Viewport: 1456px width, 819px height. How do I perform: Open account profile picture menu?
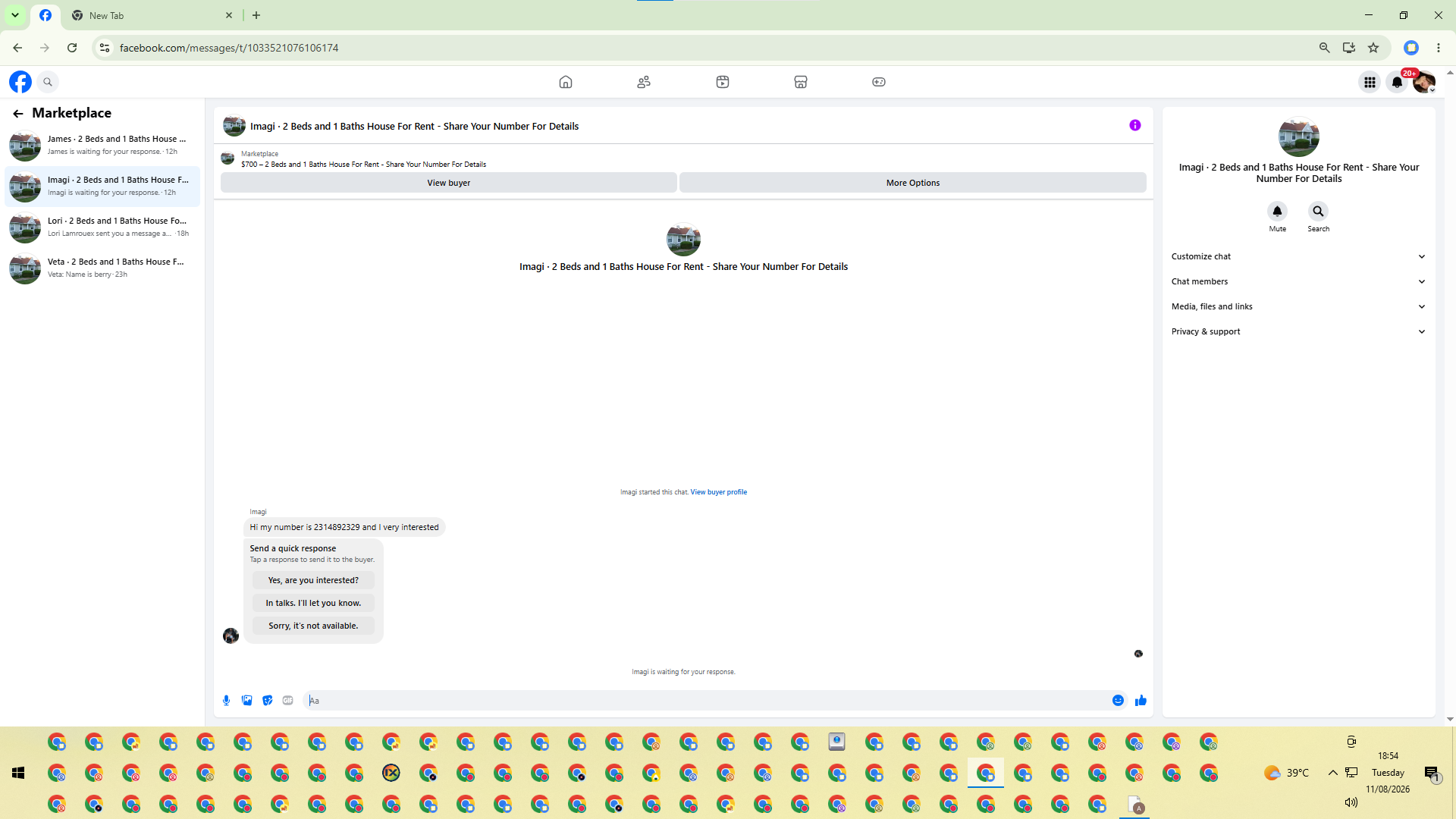(1424, 82)
